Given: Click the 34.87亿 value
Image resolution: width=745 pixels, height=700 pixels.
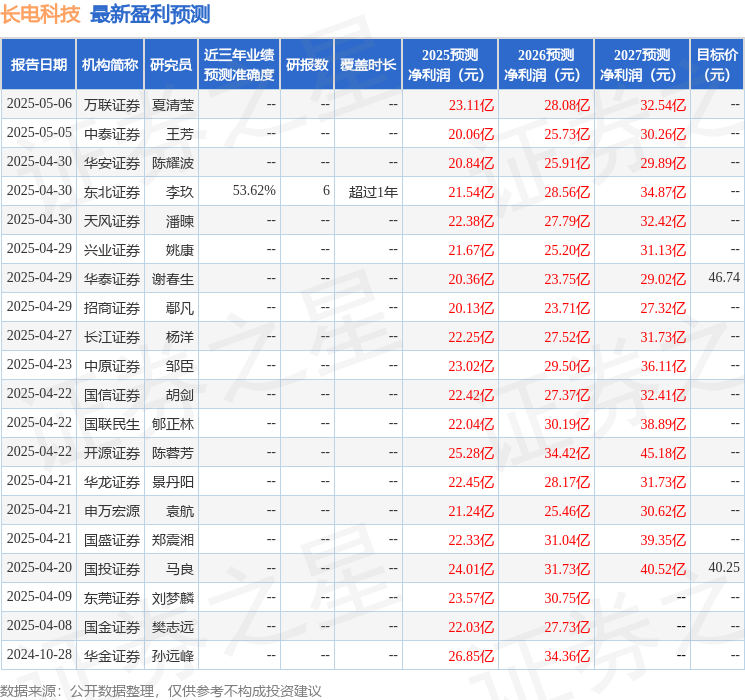Looking at the screenshot, I should [x=663, y=192].
